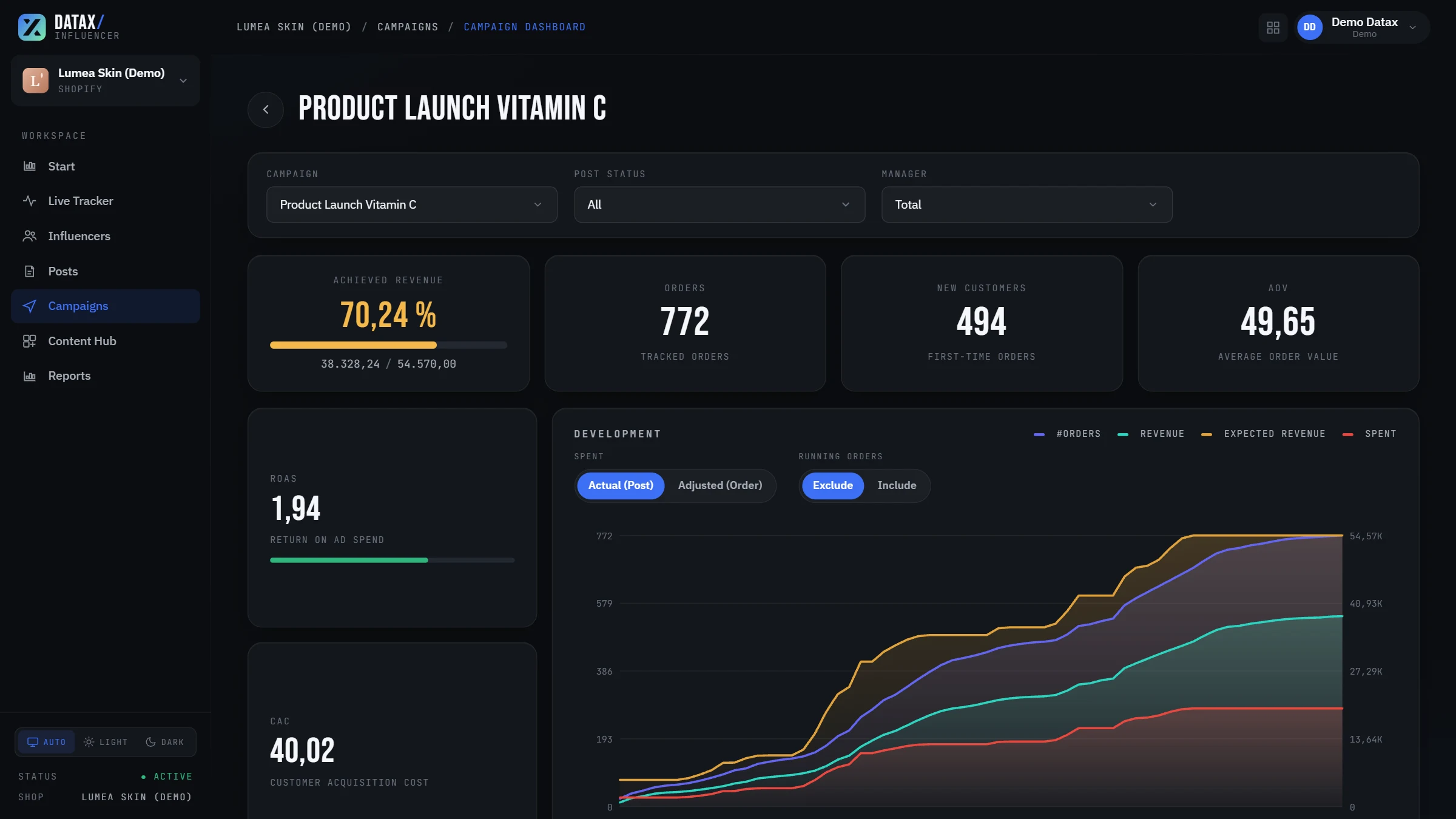Click the 38.328,24 / 54.570,00 revenue text

[388, 364]
